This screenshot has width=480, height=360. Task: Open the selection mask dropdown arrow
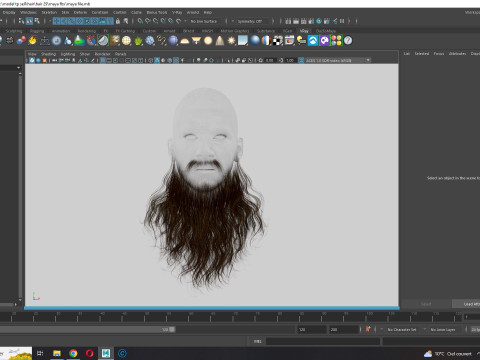50,21
